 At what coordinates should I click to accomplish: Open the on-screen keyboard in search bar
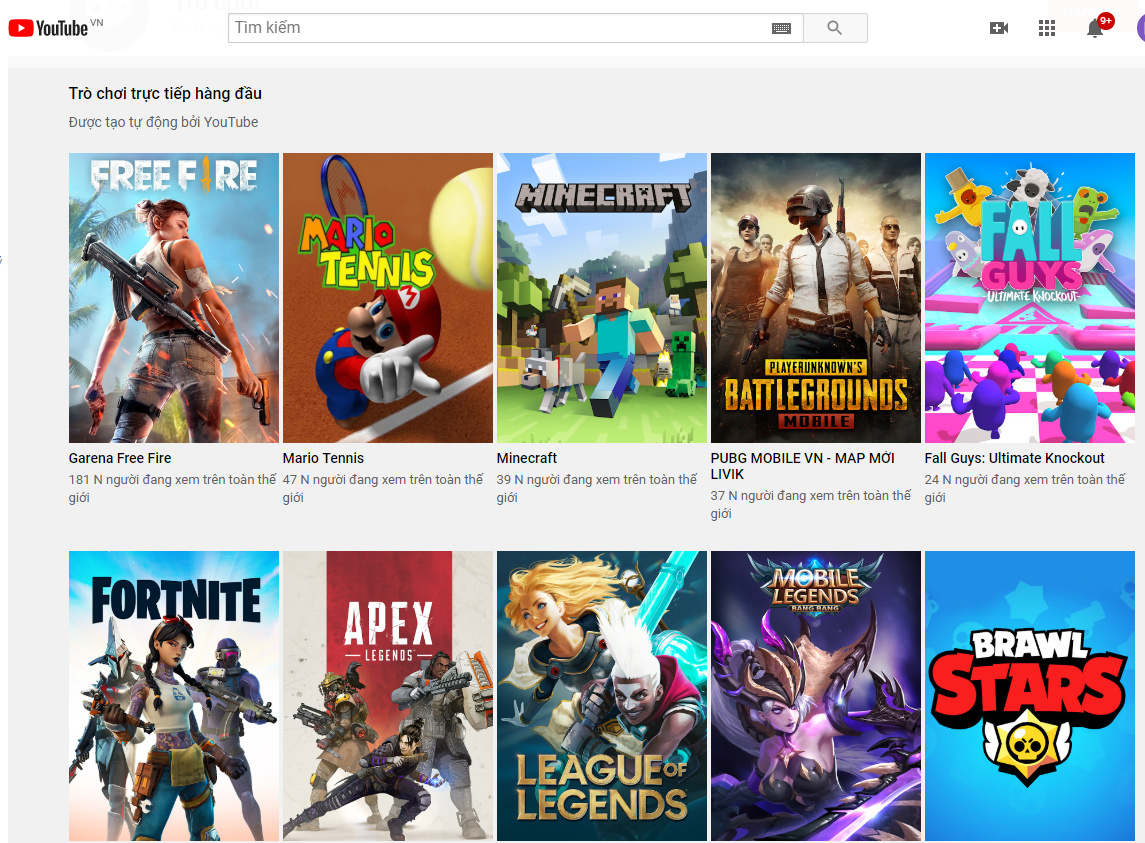pyautogui.click(x=781, y=28)
